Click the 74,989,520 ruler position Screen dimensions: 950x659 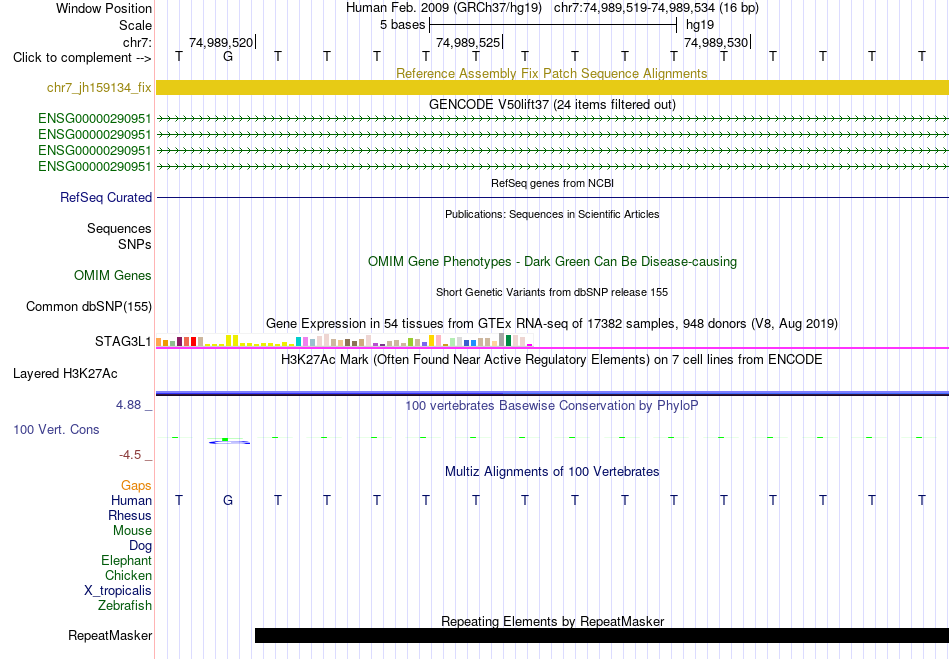(x=221, y=42)
